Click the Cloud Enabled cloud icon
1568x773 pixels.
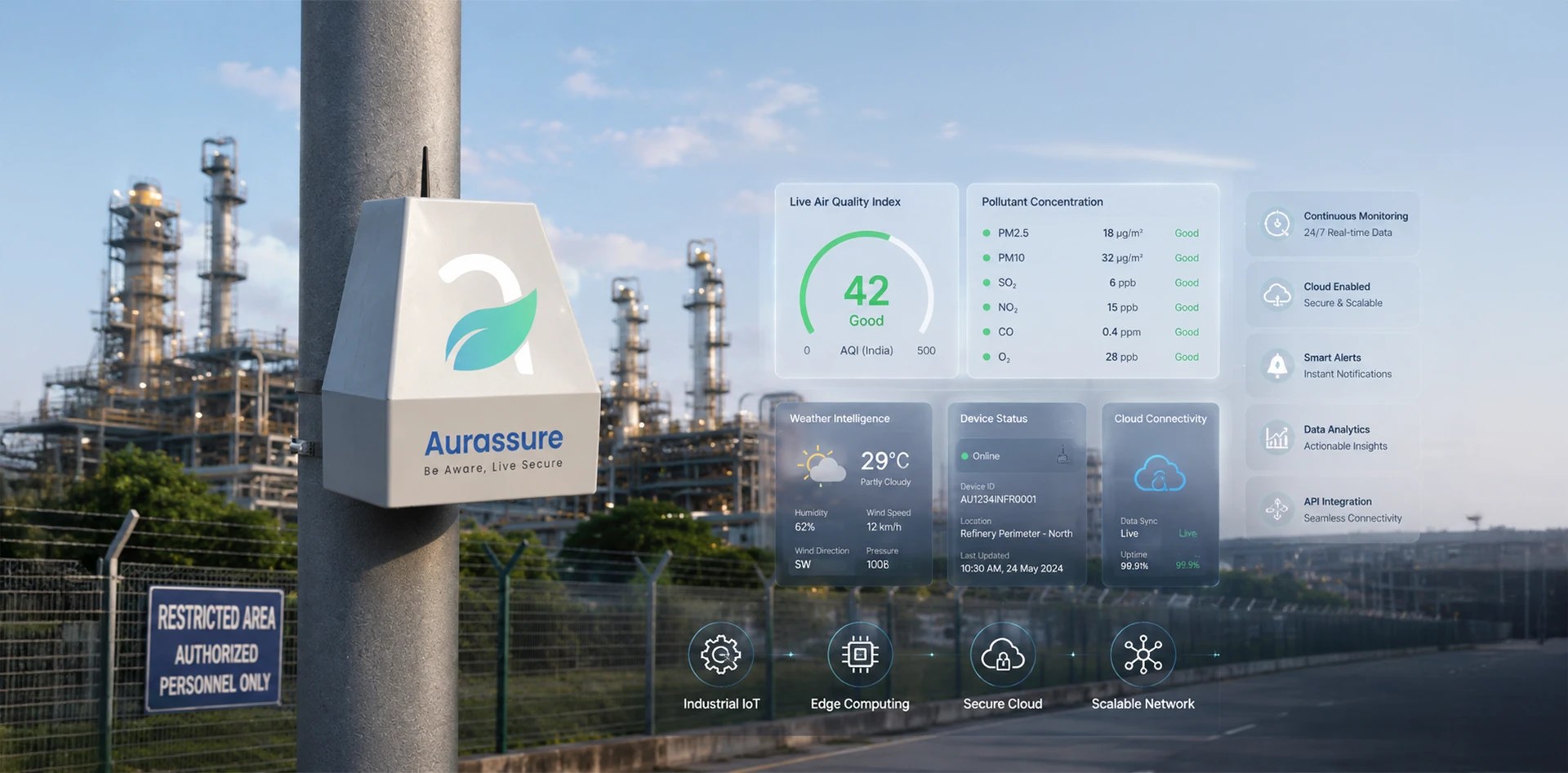coord(1276,295)
